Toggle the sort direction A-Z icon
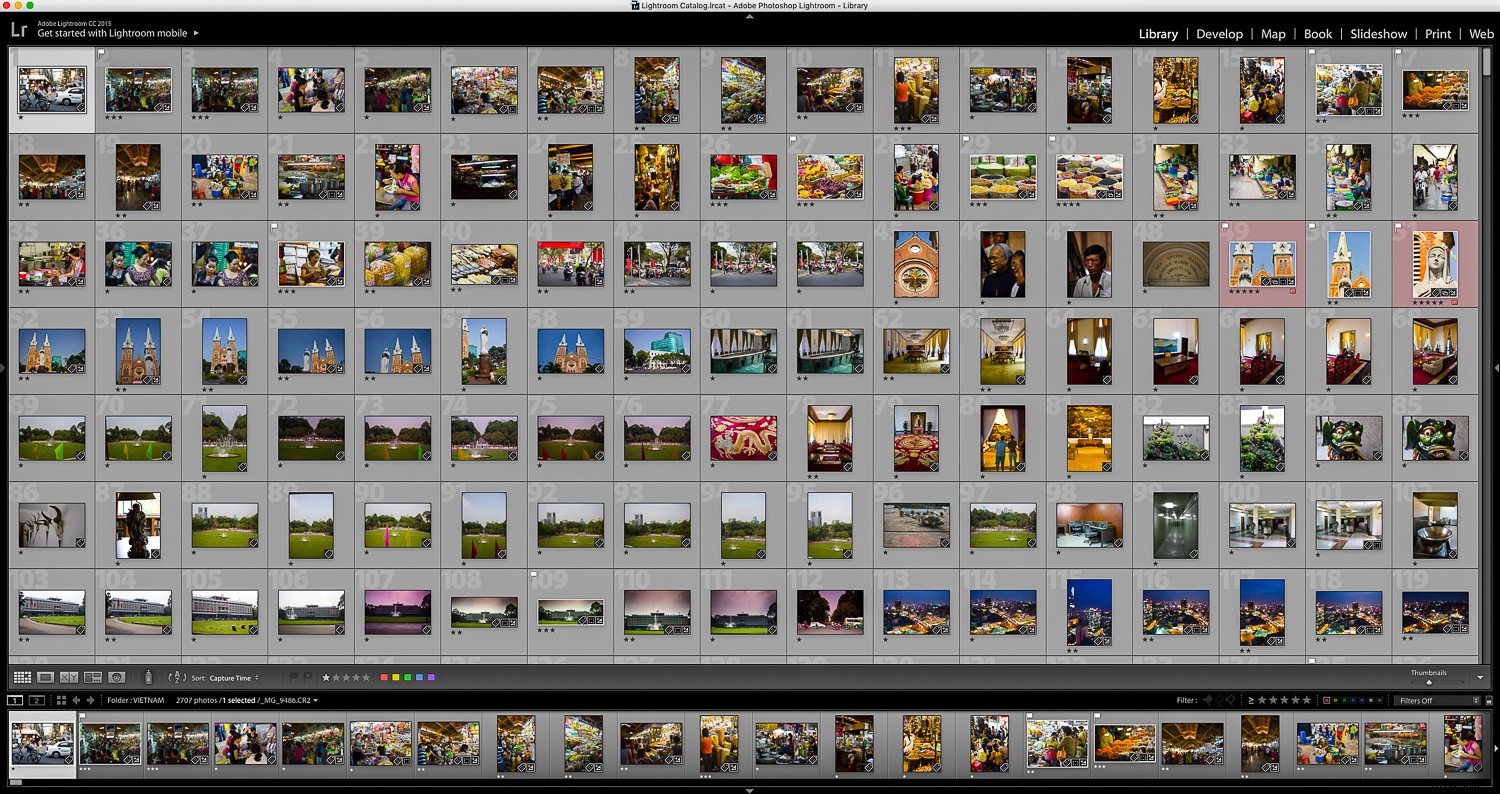 [x=177, y=678]
